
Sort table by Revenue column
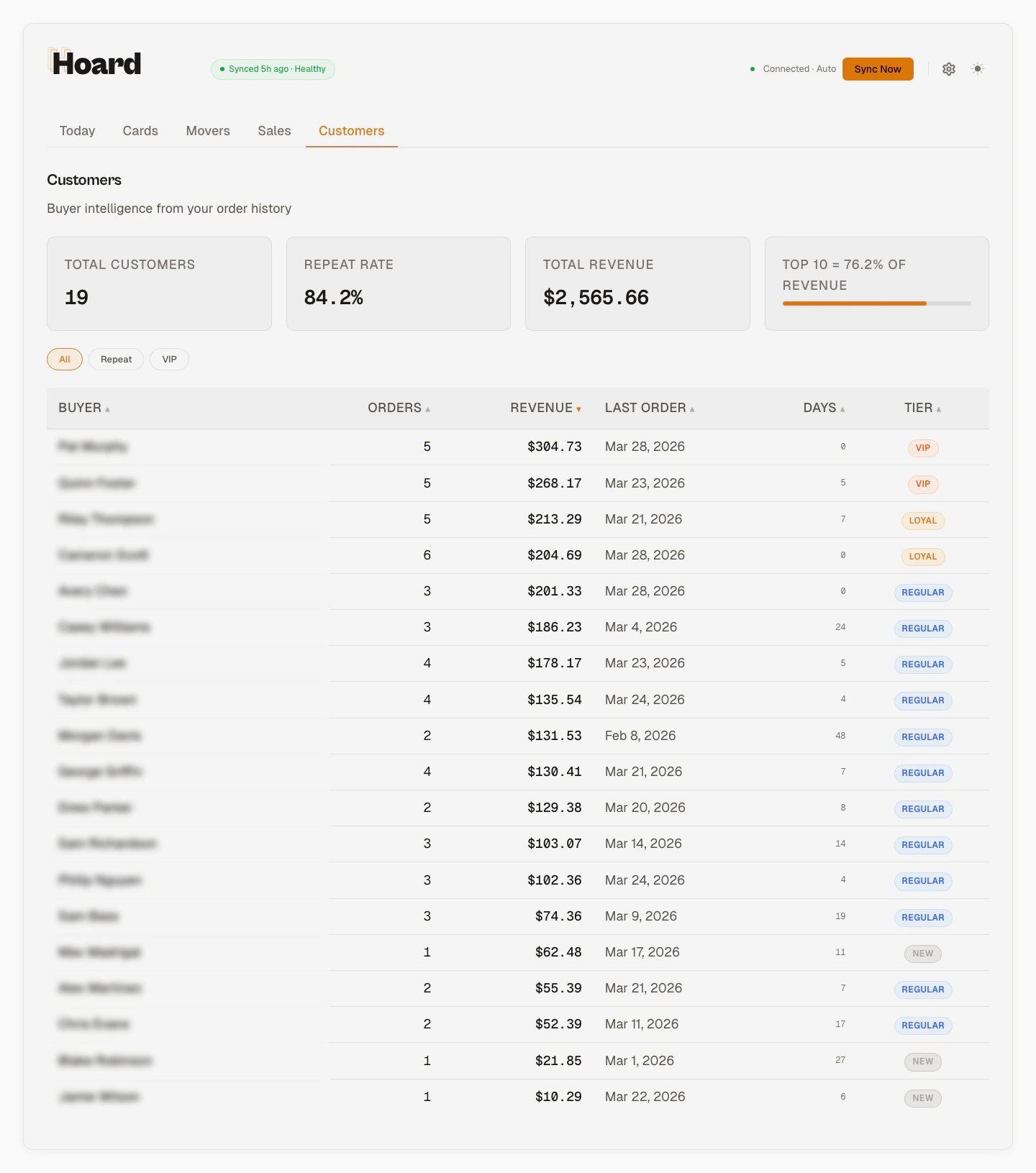coord(545,408)
